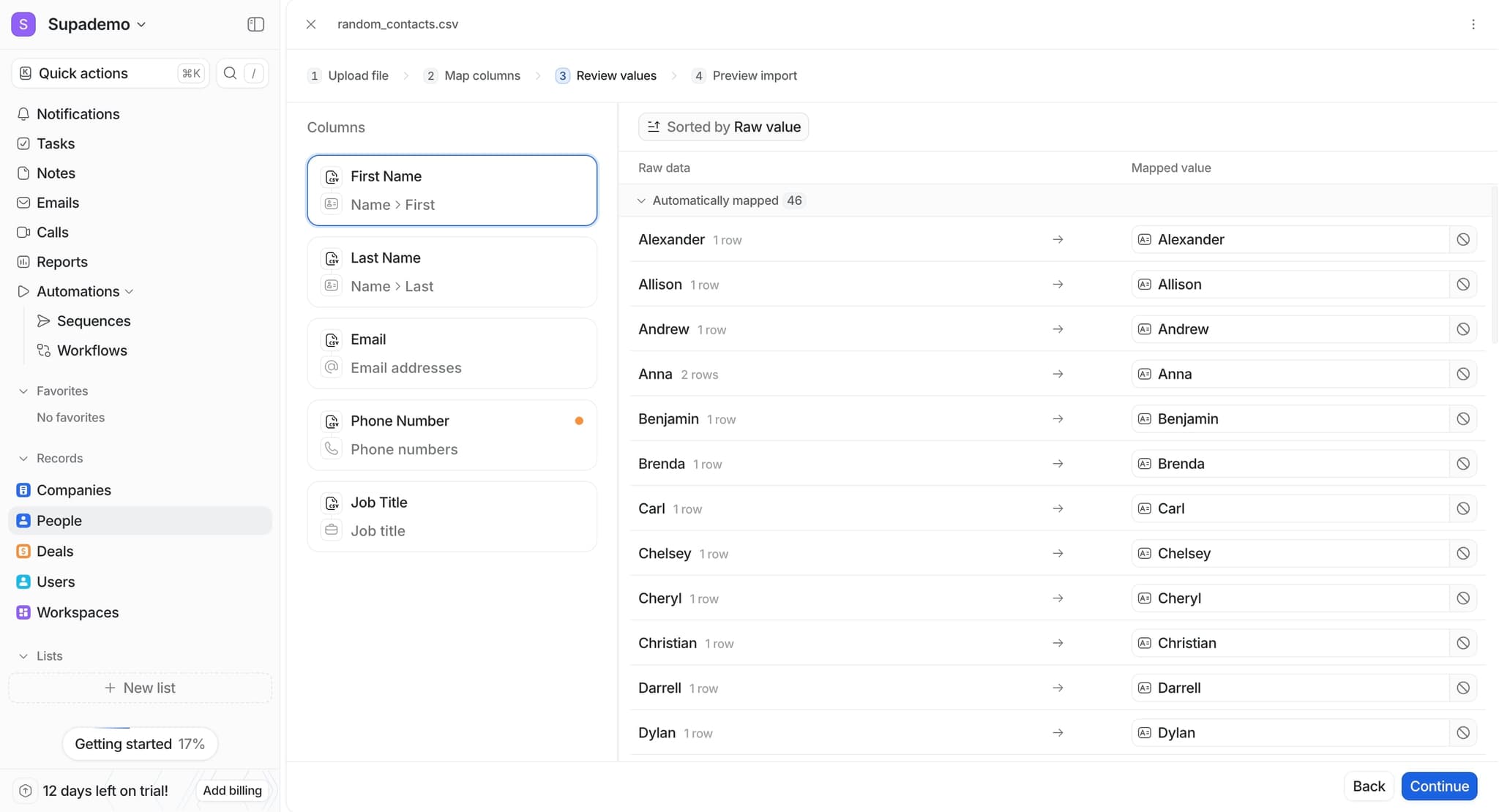1499x812 pixels.
Task: Collapse the sidebar panel icon
Action: pyautogui.click(x=255, y=24)
